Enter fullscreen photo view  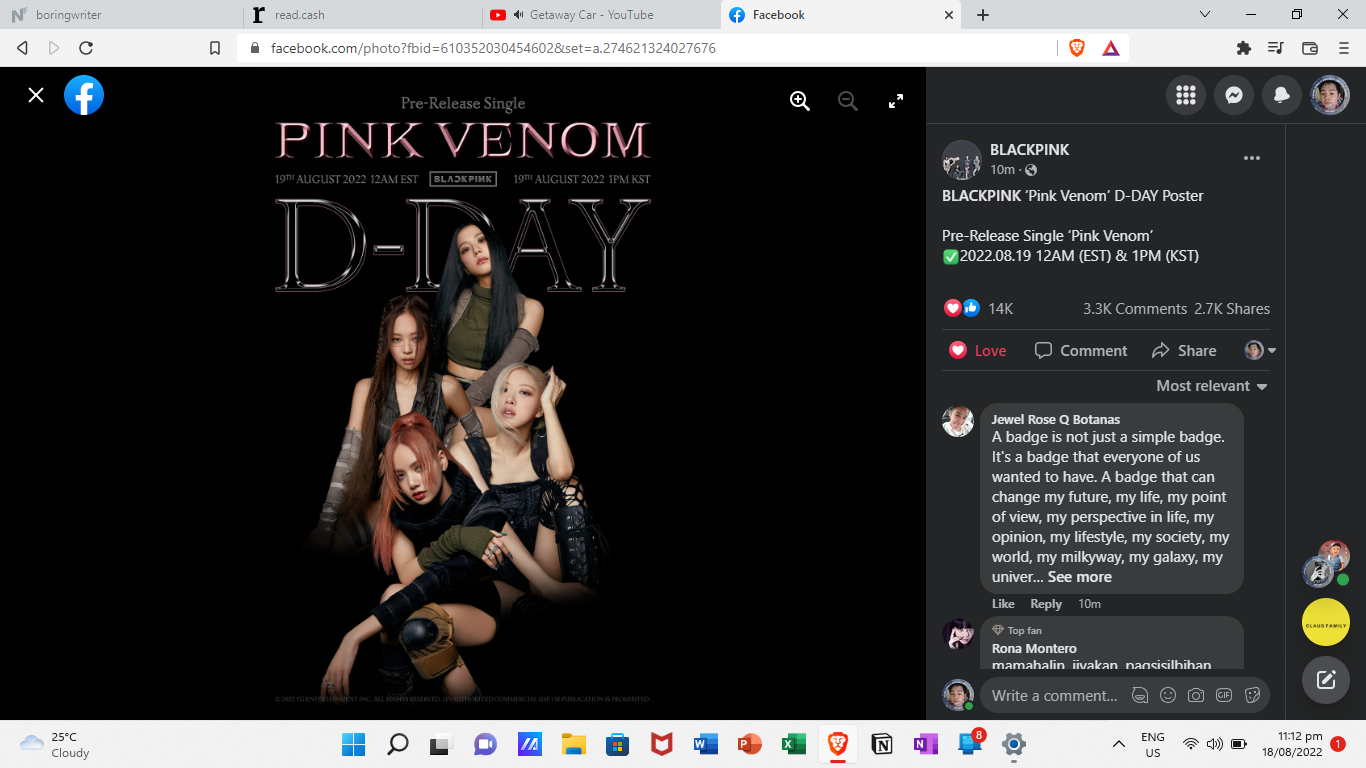pyautogui.click(x=896, y=100)
